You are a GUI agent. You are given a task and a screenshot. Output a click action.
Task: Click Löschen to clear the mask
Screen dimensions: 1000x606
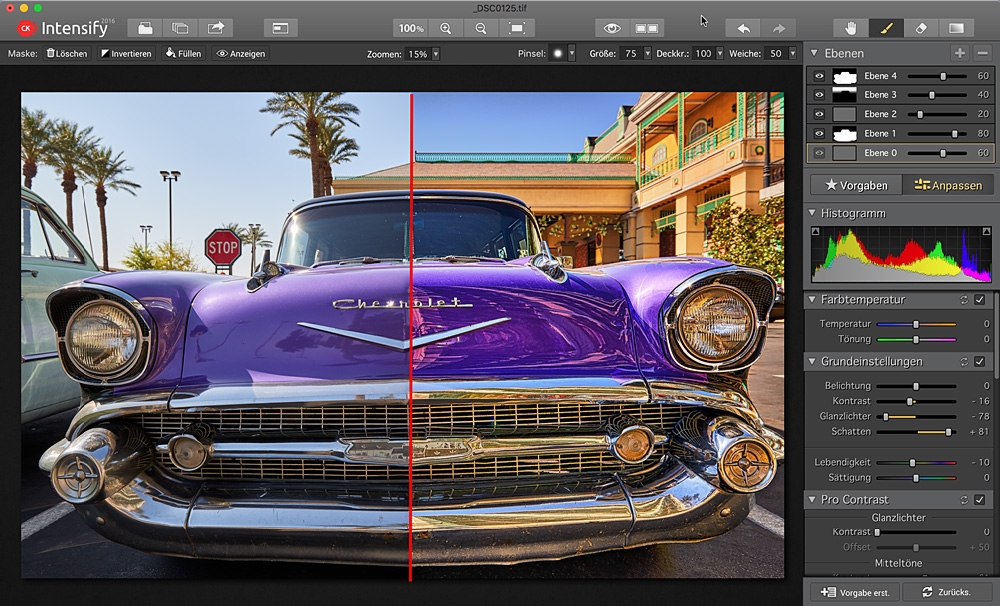click(66, 54)
